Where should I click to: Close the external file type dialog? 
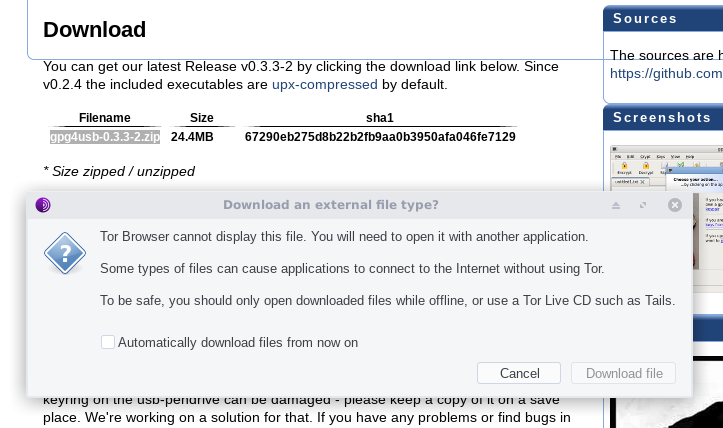coord(675,205)
